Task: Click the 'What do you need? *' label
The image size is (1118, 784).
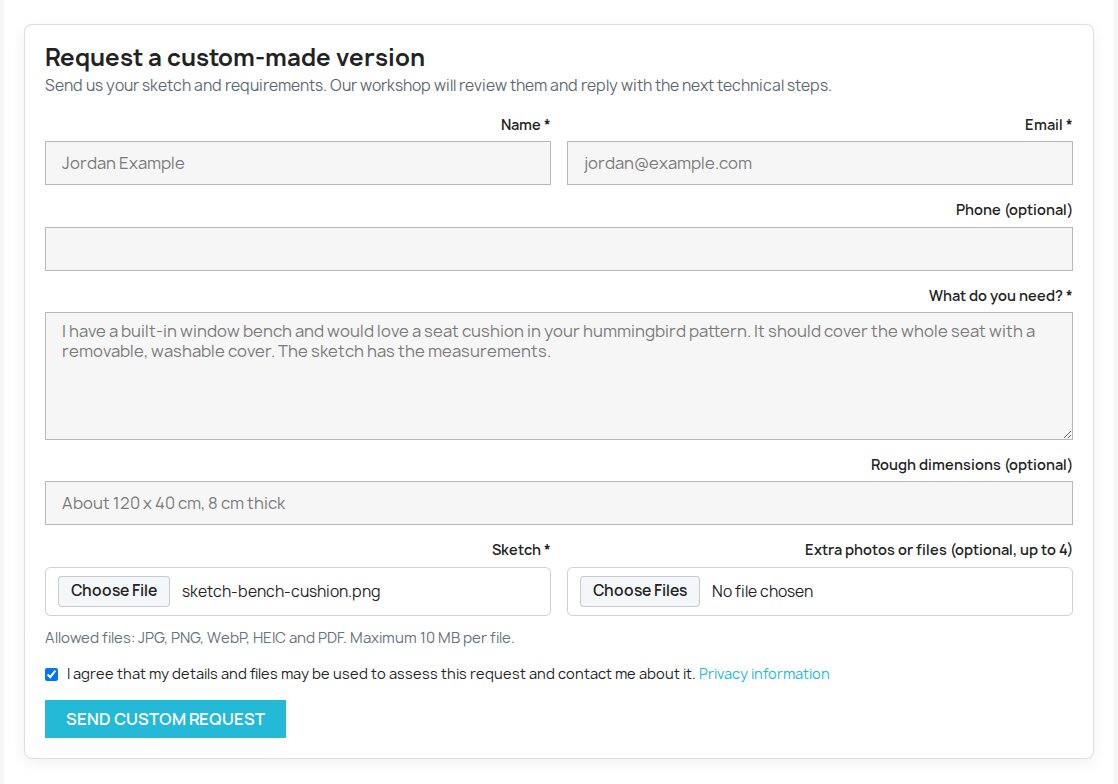Action: point(1000,296)
